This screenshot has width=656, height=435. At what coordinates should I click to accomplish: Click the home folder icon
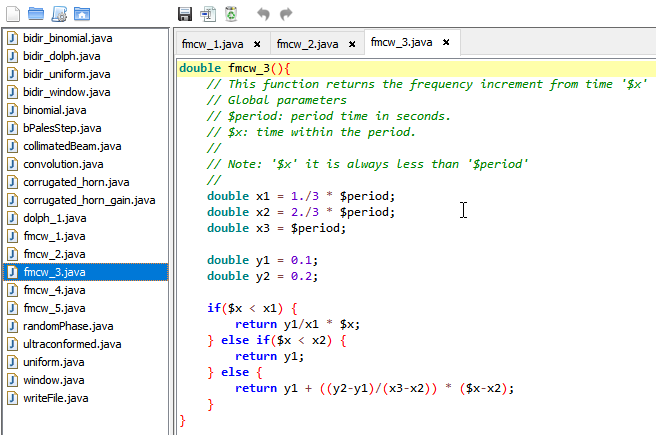(x=82, y=14)
